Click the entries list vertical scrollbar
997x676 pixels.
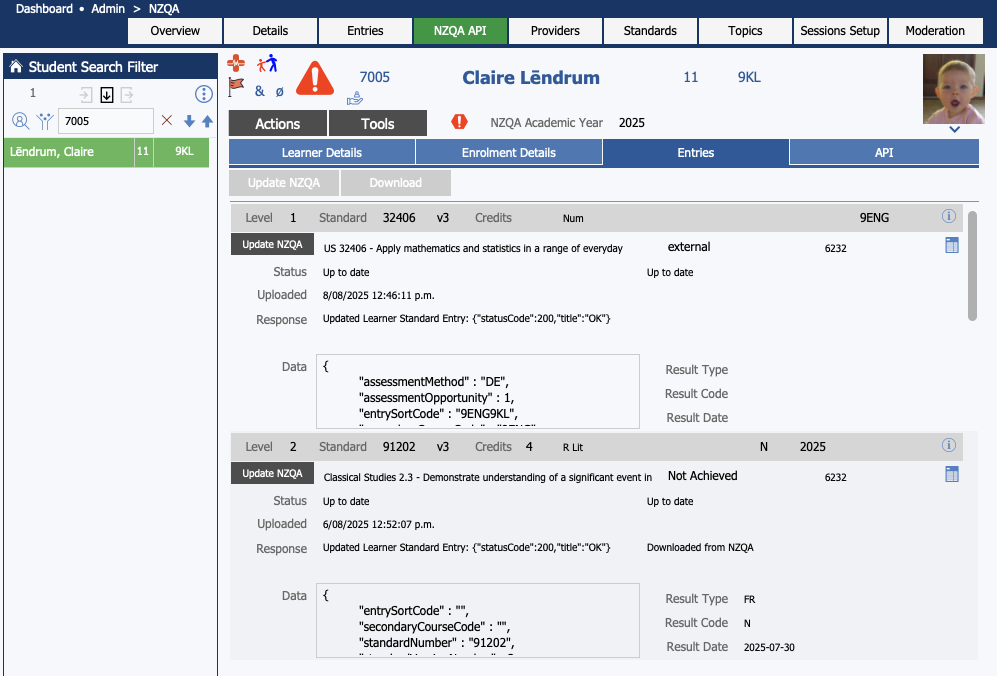tap(972, 265)
